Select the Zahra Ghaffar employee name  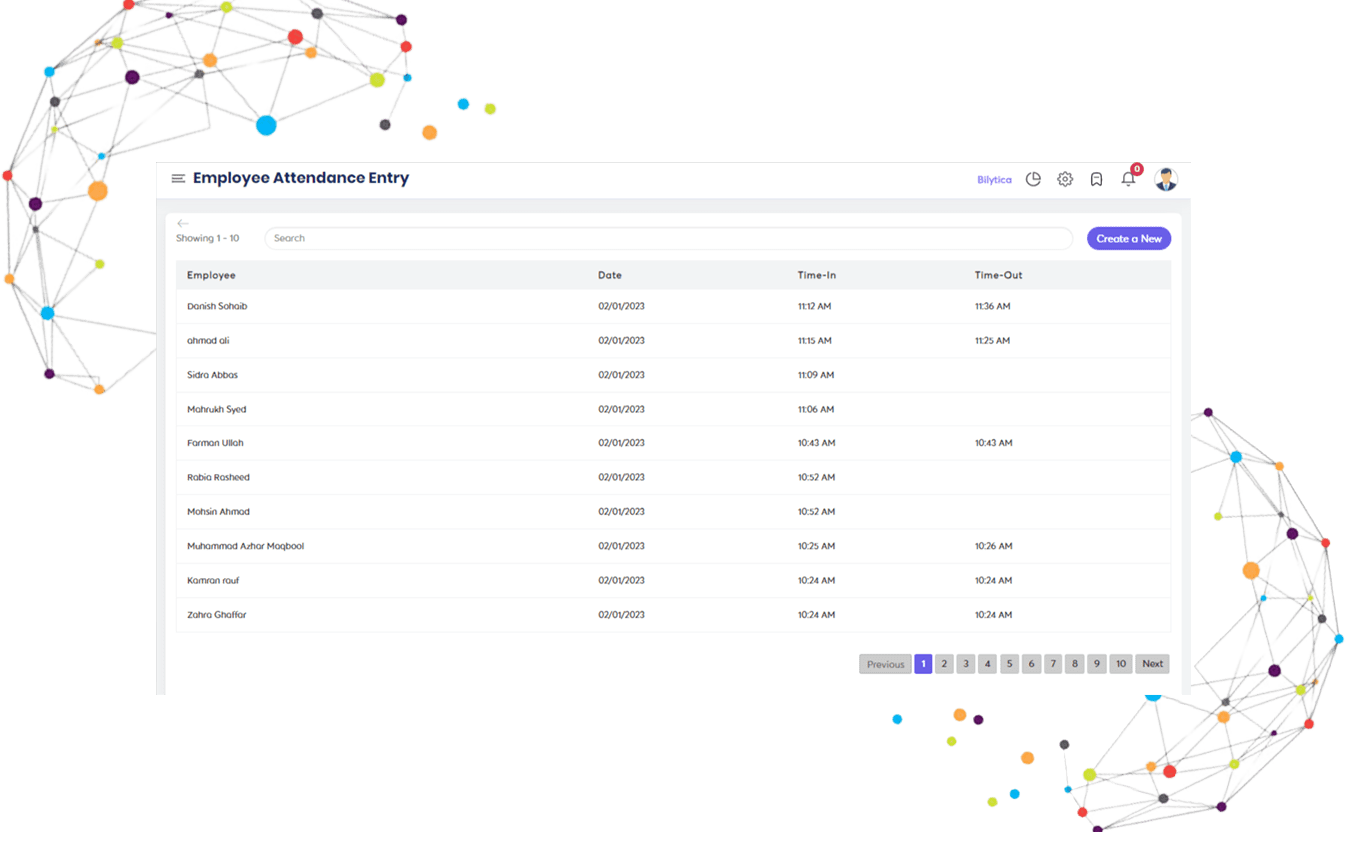(216, 615)
